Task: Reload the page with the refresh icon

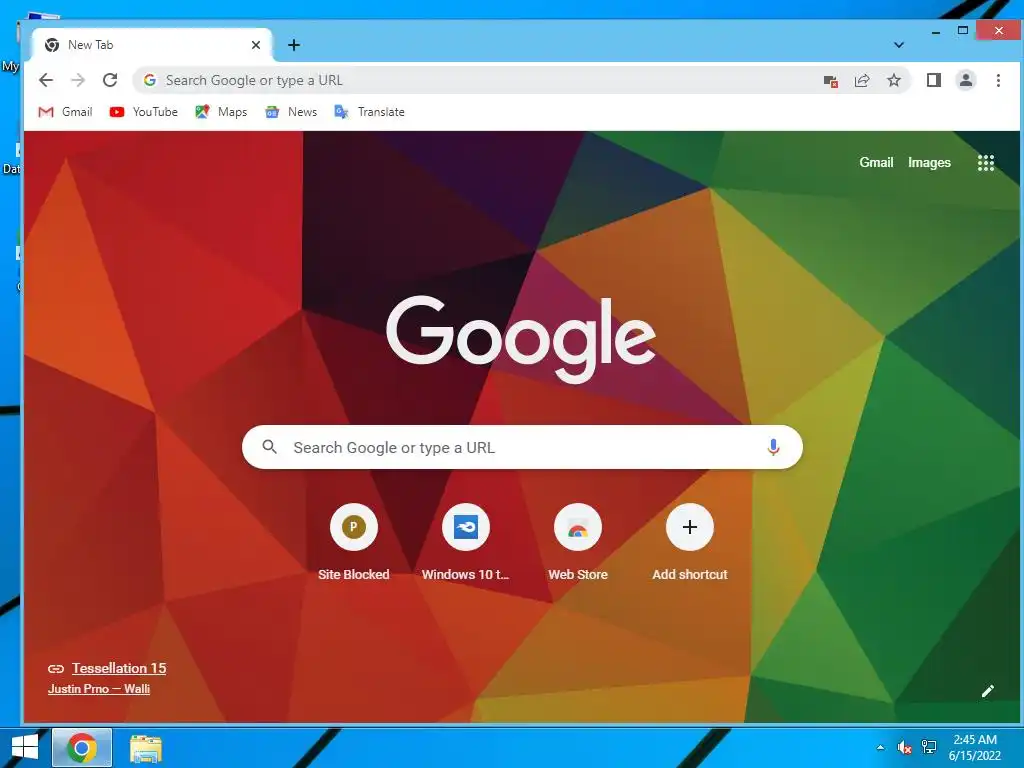Action: tap(110, 80)
